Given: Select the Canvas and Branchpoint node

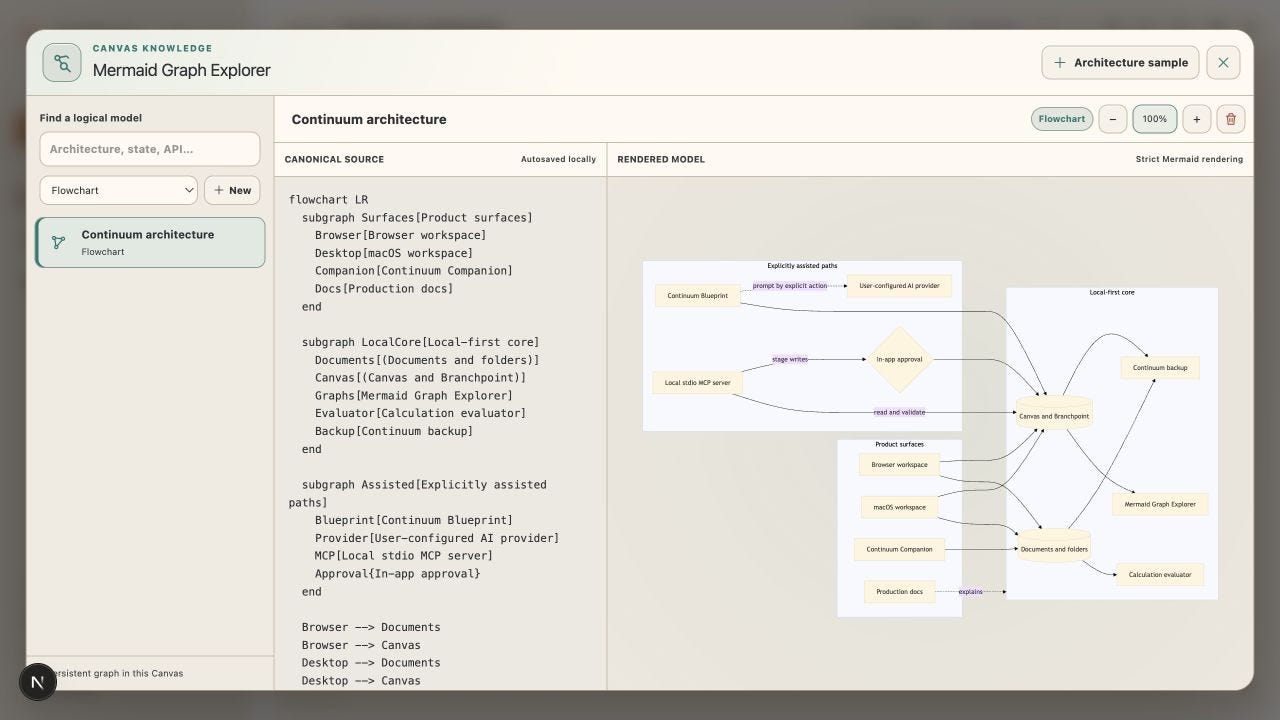Looking at the screenshot, I should (1054, 414).
